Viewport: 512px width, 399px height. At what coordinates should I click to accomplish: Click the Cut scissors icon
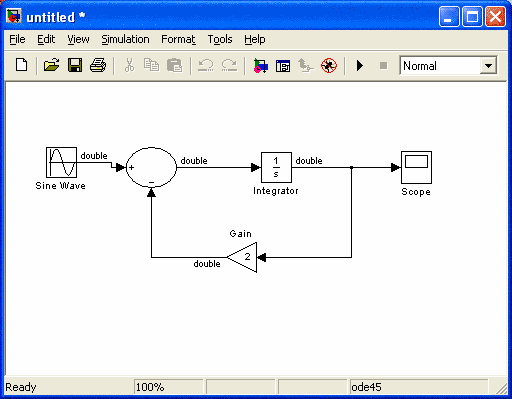129,65
